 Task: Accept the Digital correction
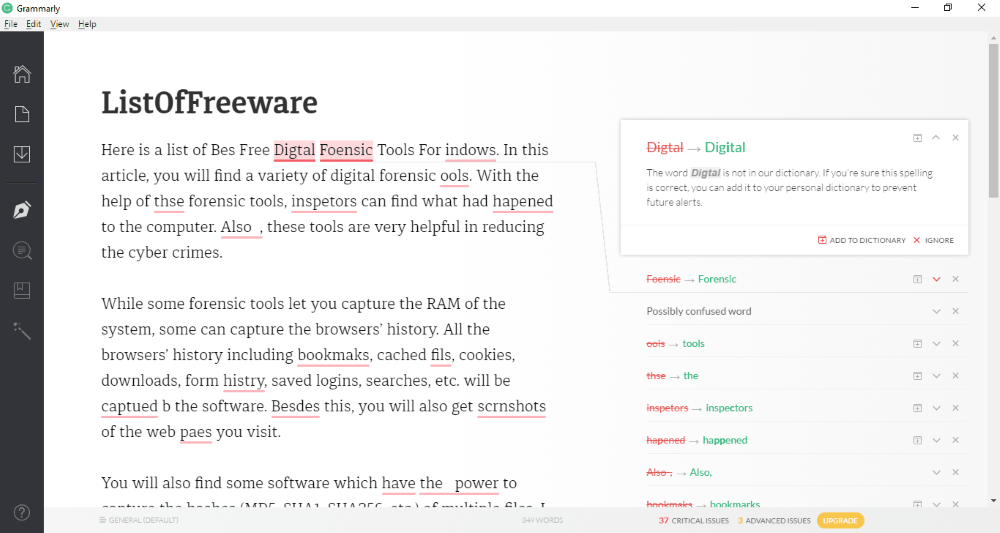click(x=724, y=147)
